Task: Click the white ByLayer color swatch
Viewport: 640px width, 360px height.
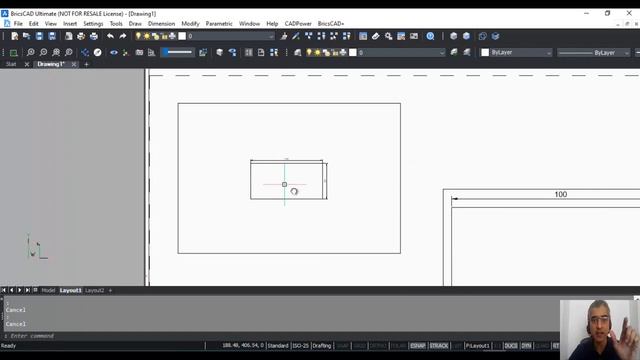Action: click(485, 53)
